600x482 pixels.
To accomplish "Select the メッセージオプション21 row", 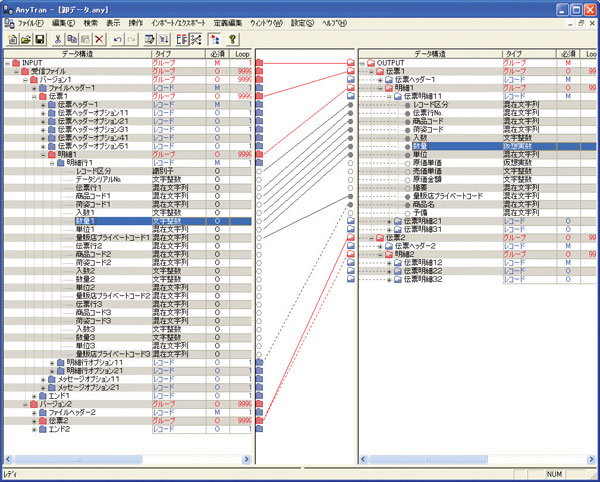I will [127, 388].
